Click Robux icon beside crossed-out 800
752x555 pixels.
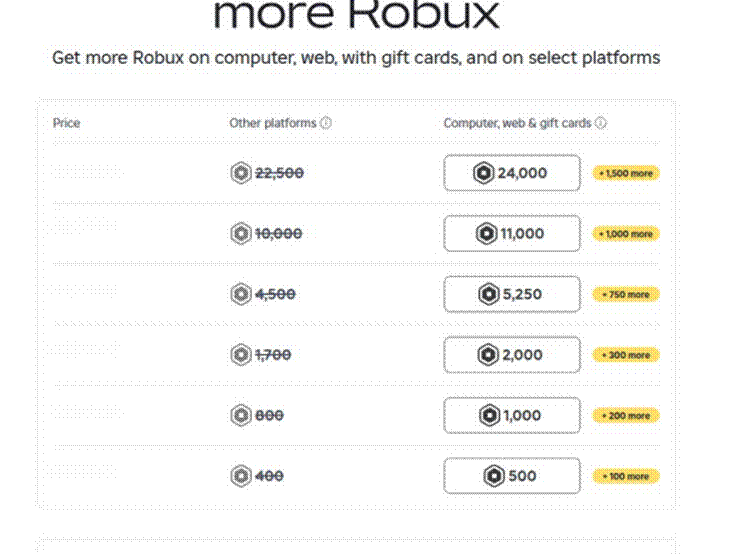(x=241, y=415)
